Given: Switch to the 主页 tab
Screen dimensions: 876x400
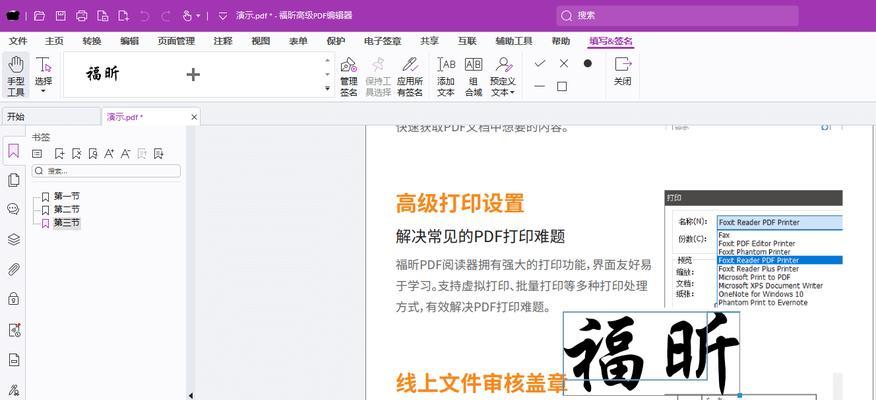Looking at the screenshot, I should pyautogui.click(x=54, y=41).
